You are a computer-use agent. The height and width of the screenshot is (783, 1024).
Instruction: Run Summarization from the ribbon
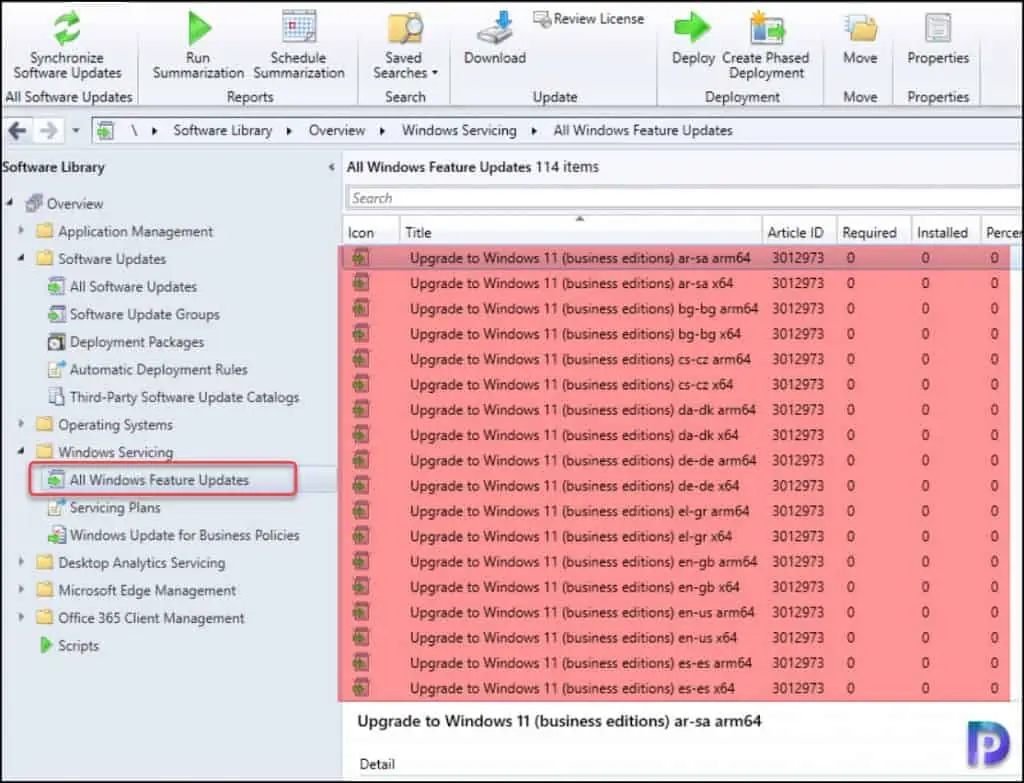point(198,46)
